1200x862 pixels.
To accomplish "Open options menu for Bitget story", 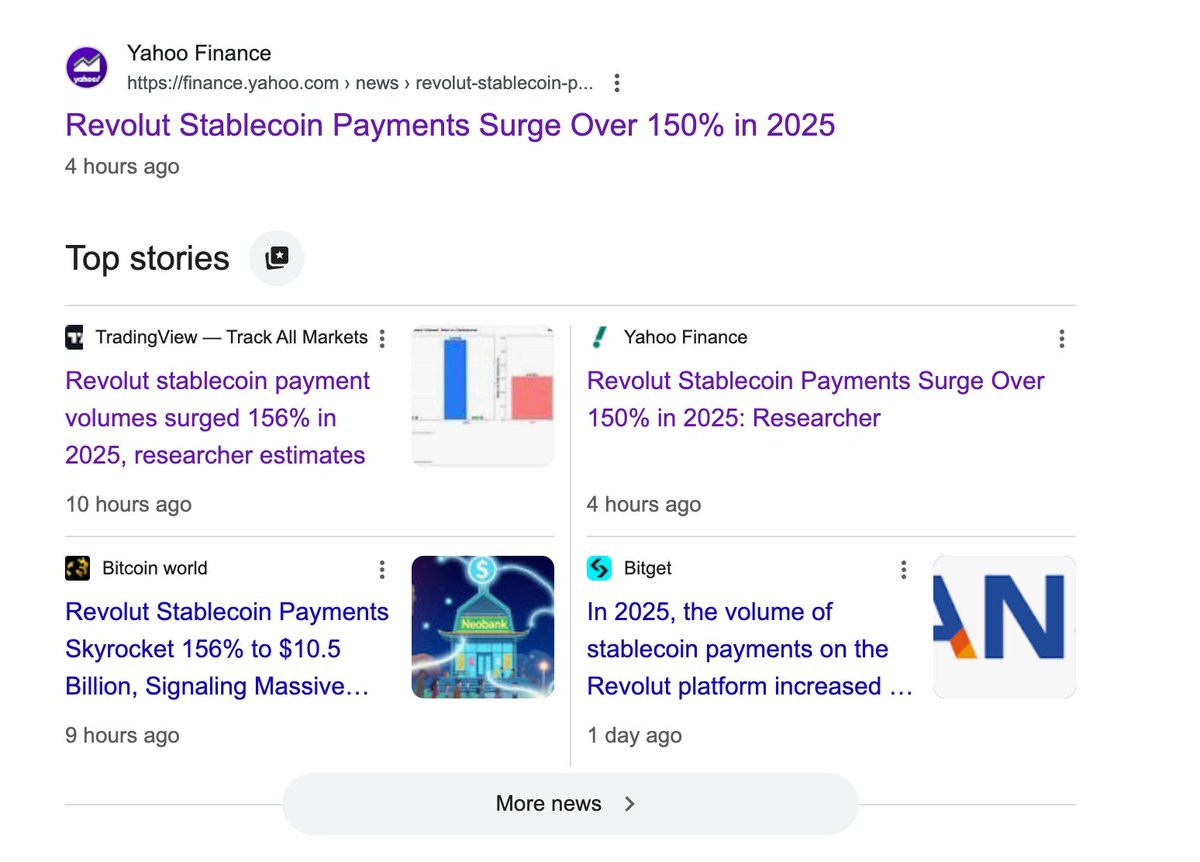I will (904, 570).
